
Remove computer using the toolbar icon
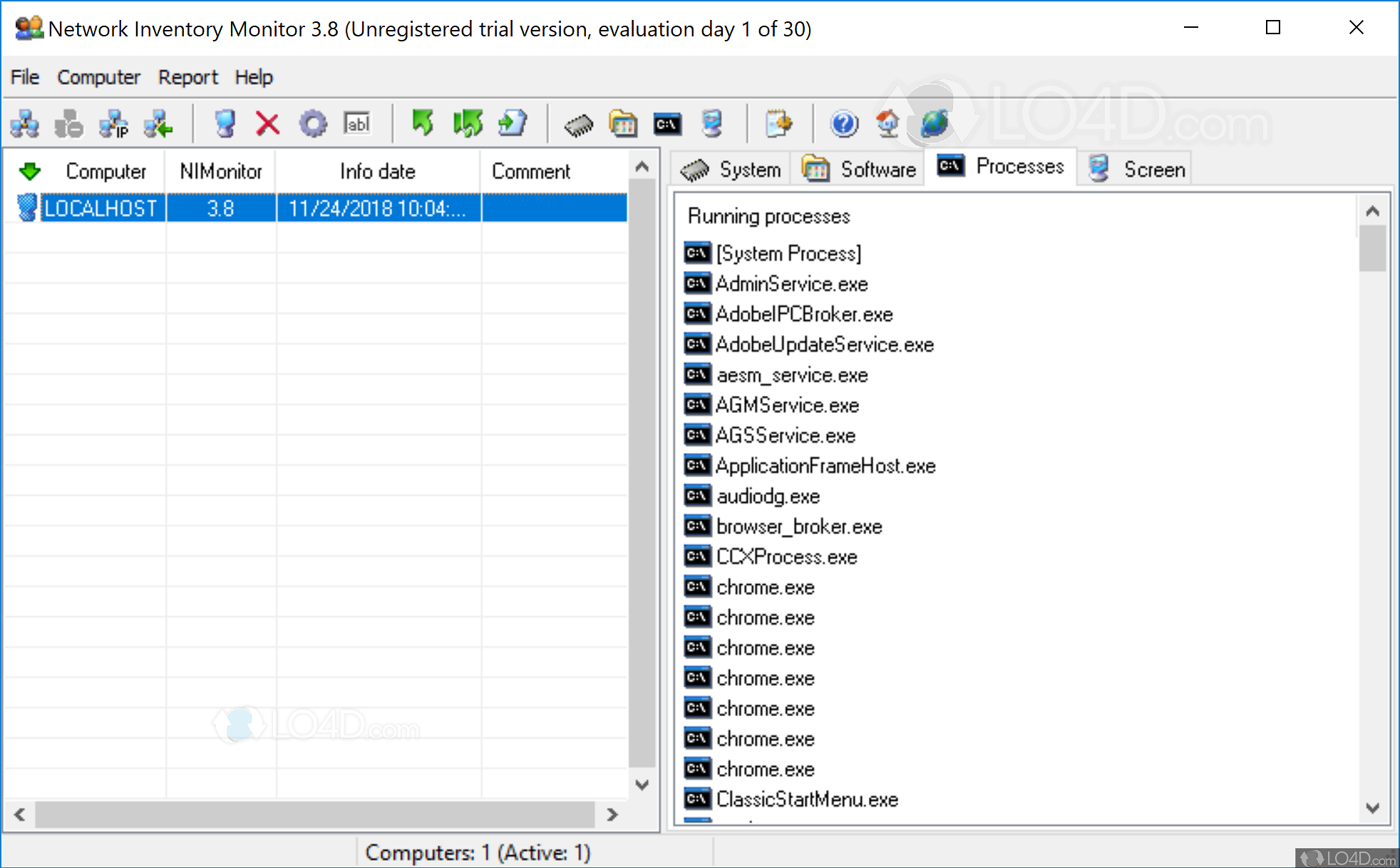[x=68, y=123]
